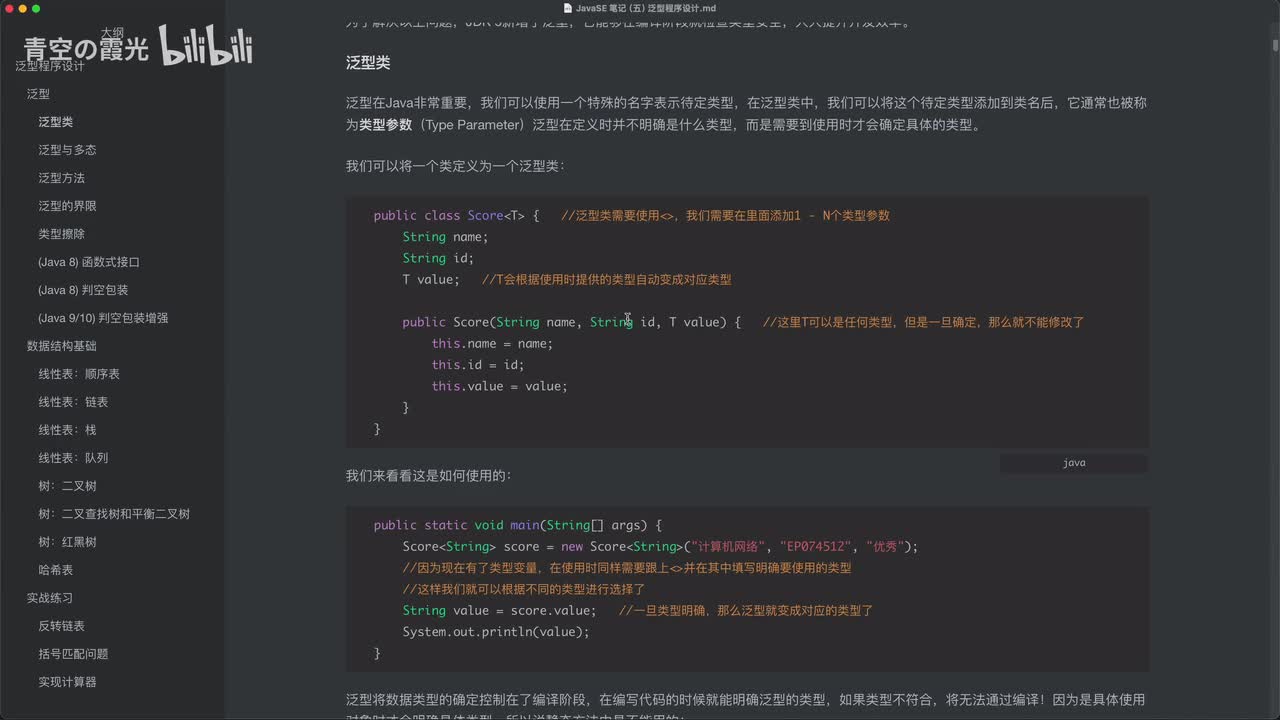Click 'this.name = name;' code line

click(492, 343)
